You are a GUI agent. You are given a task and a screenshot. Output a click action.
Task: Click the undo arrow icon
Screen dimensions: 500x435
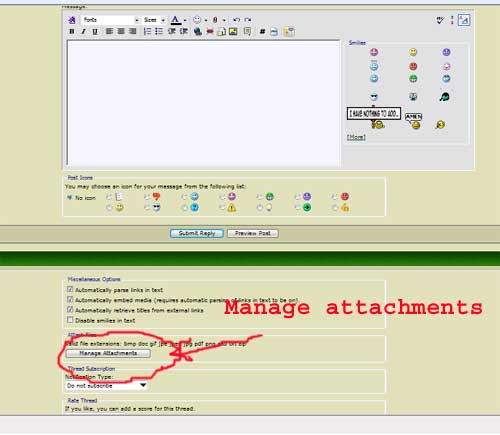[x=236, y=20]
